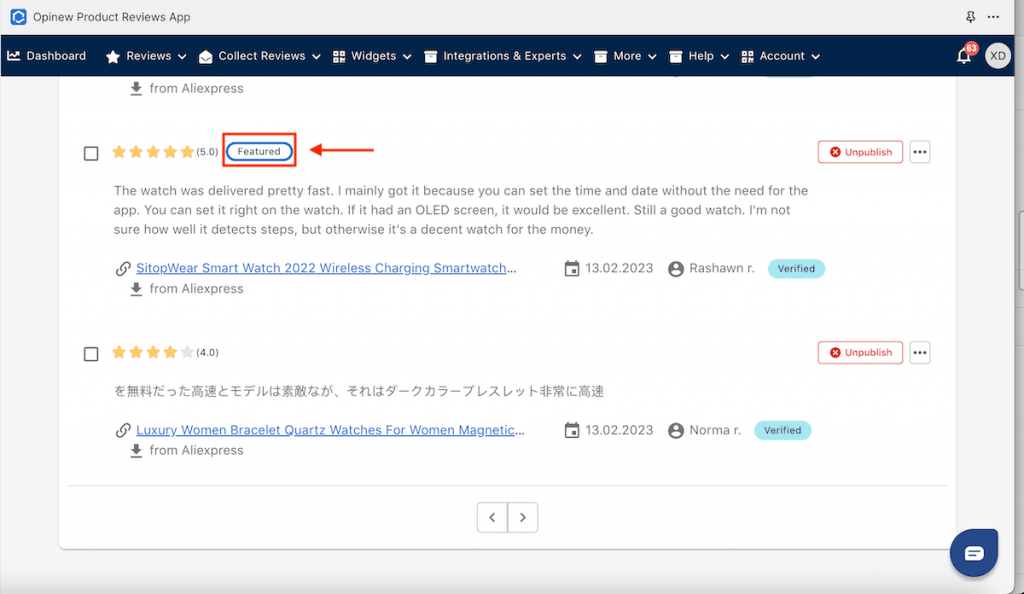
Task: Open the Integrations & Experts menu
Action: (503, 56)
